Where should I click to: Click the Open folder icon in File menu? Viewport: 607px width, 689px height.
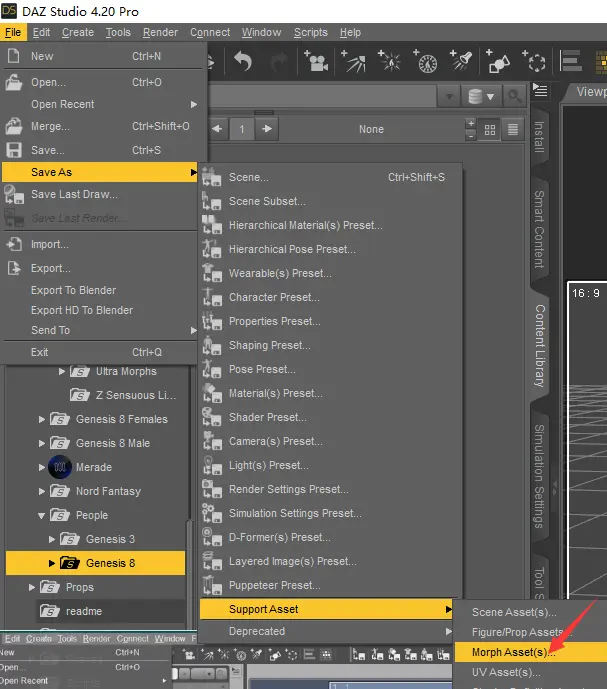(x=14, y=82)
